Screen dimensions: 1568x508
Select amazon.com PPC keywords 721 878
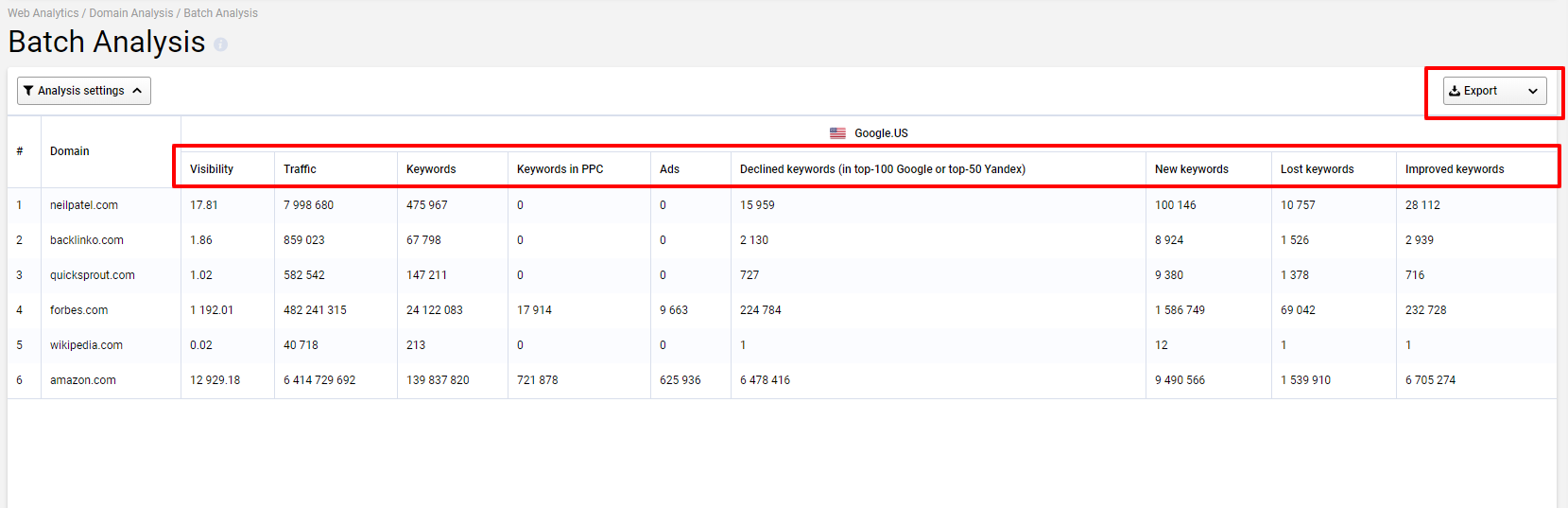(537, 380)
